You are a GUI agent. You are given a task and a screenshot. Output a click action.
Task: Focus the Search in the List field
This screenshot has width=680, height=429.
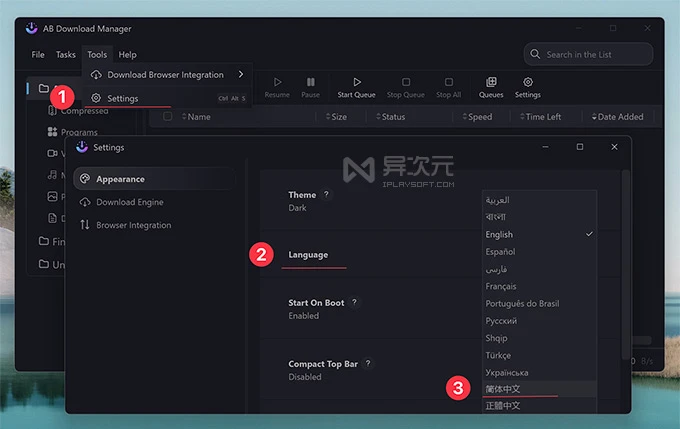(588, 54)
